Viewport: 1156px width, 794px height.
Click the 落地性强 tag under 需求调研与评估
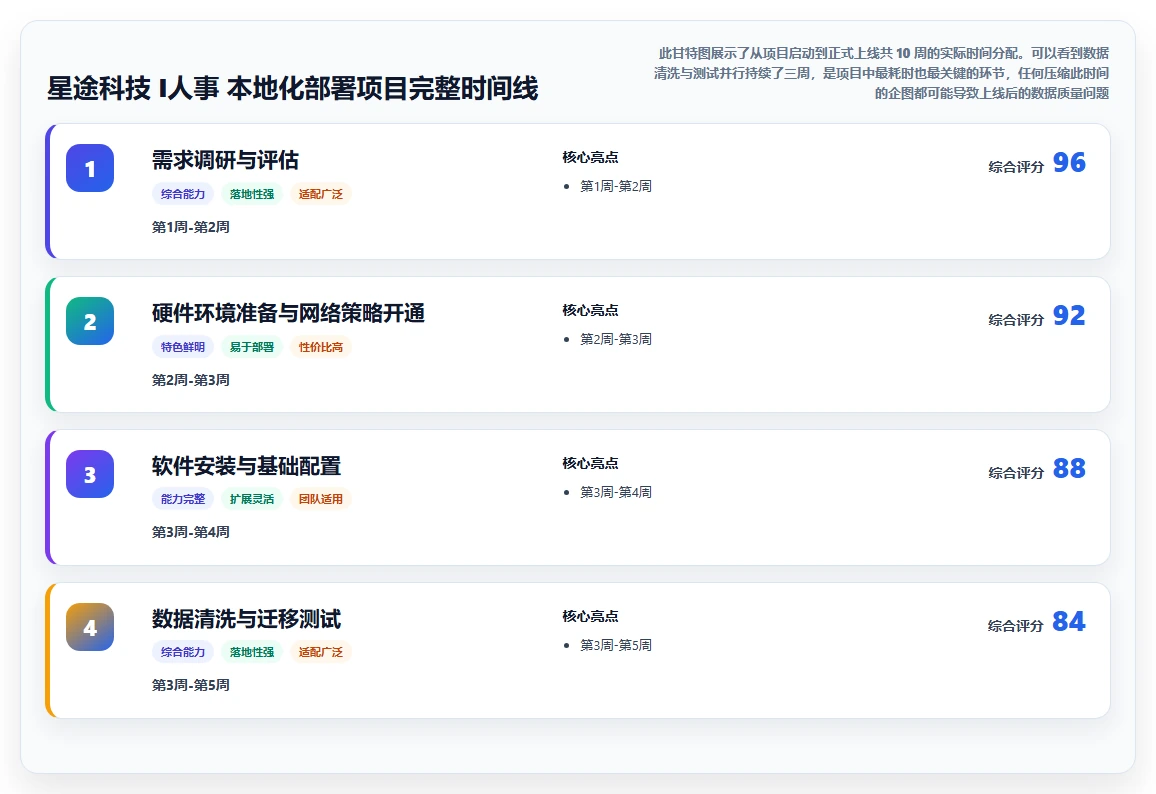click(251, 194)
